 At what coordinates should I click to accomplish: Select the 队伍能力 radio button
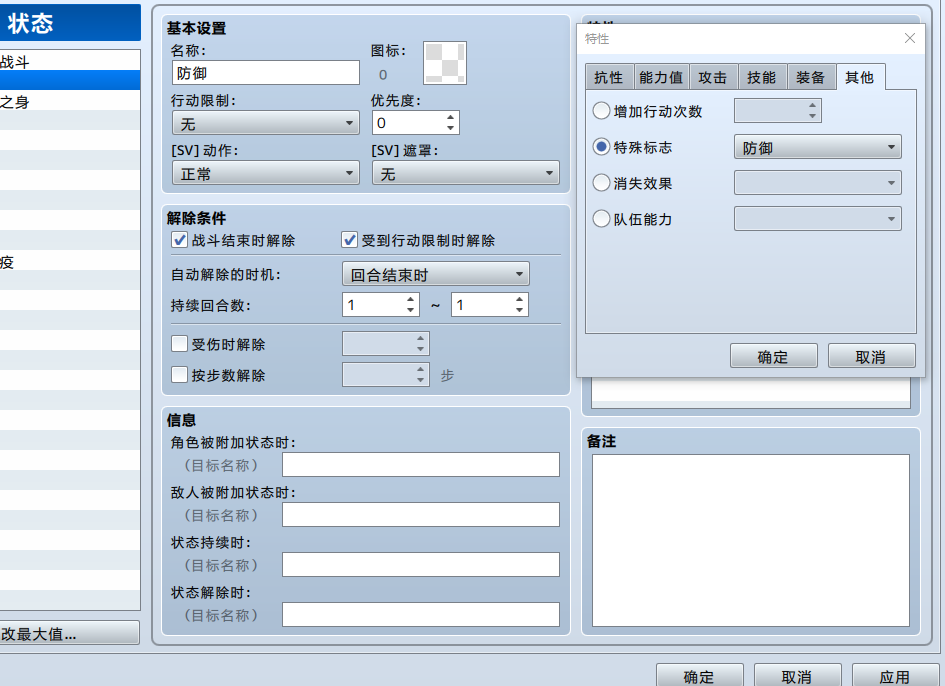click(x=601, y=218)
